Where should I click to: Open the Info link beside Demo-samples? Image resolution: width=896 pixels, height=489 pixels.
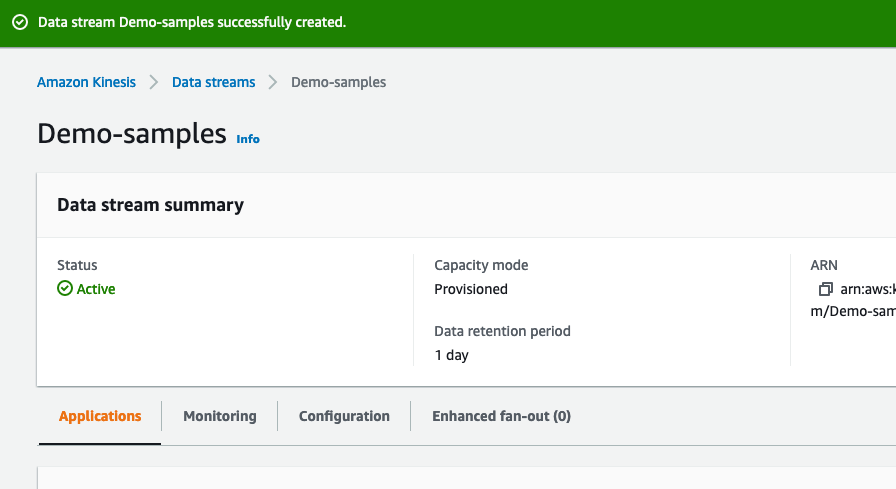(248, 139)
